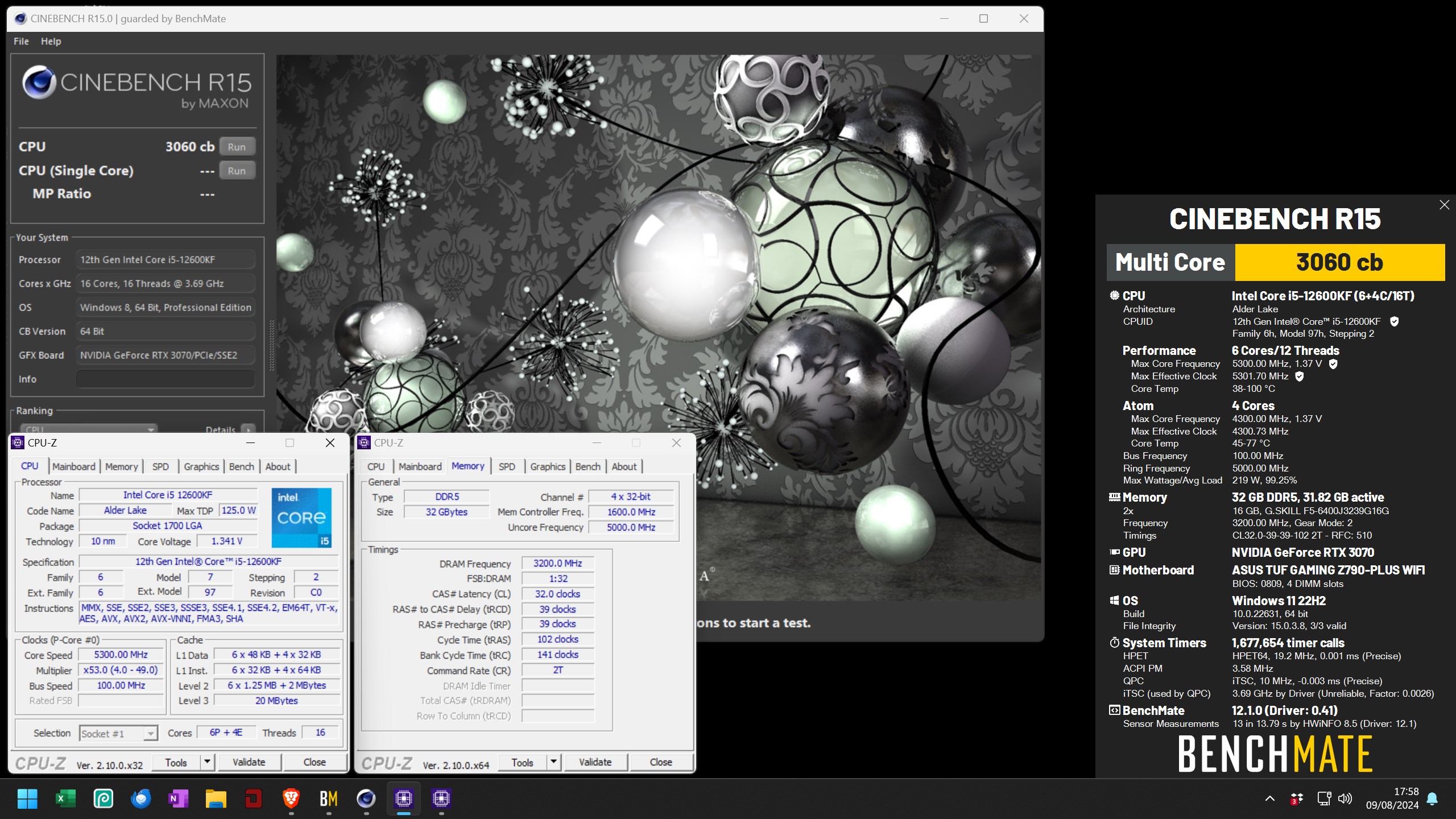Viewport: 1456px width, 819px height.
Task: Open OneNote from the taskbar
Action: click(178, 799)
